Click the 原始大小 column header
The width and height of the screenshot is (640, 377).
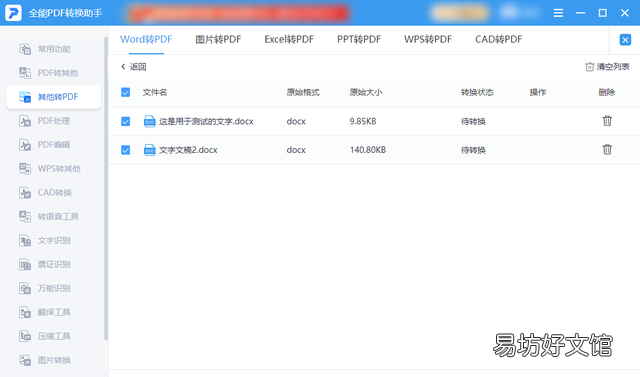(x=366, y=92)
